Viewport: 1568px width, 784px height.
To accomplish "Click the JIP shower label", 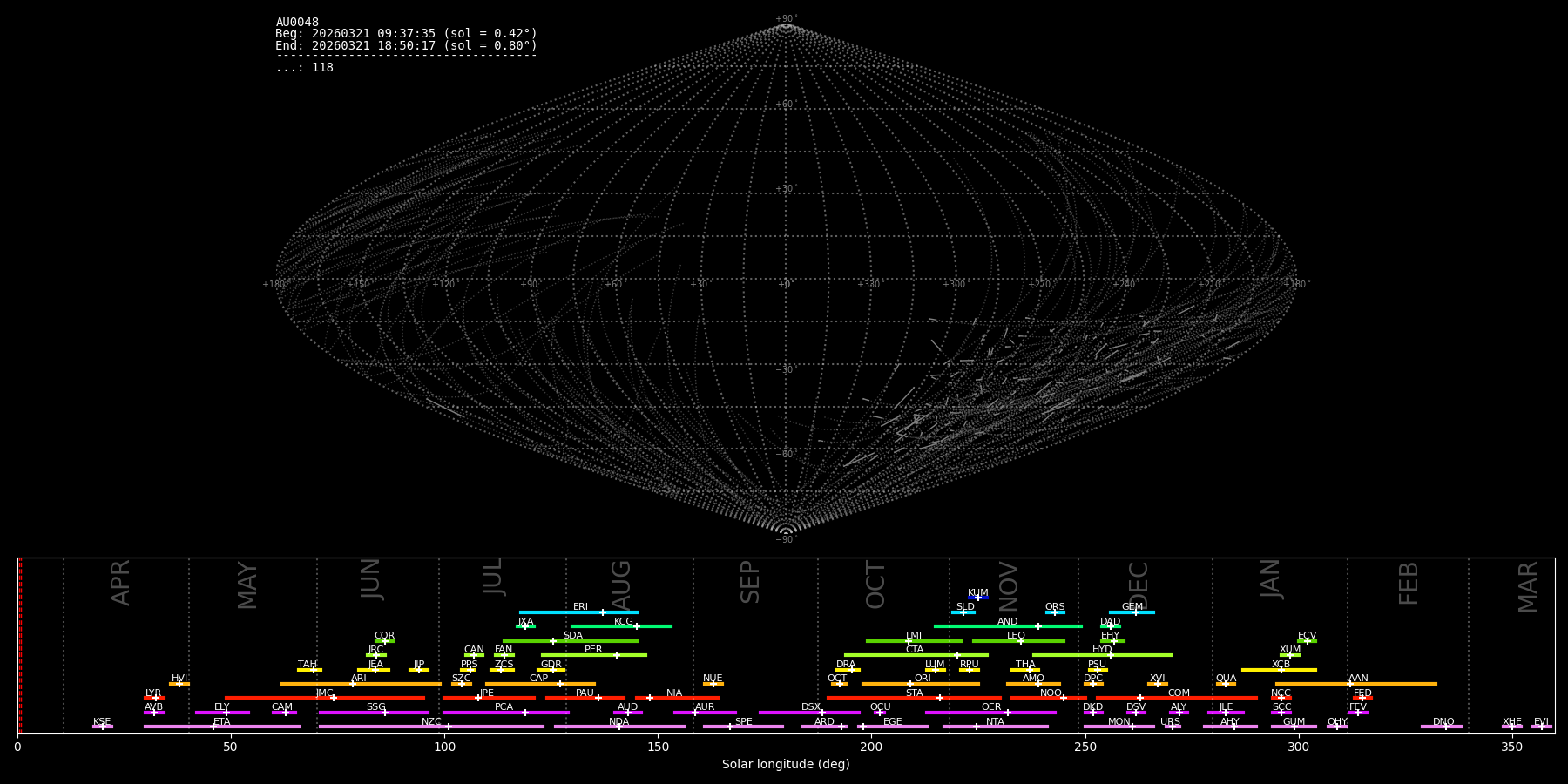I will coord(419,665).
